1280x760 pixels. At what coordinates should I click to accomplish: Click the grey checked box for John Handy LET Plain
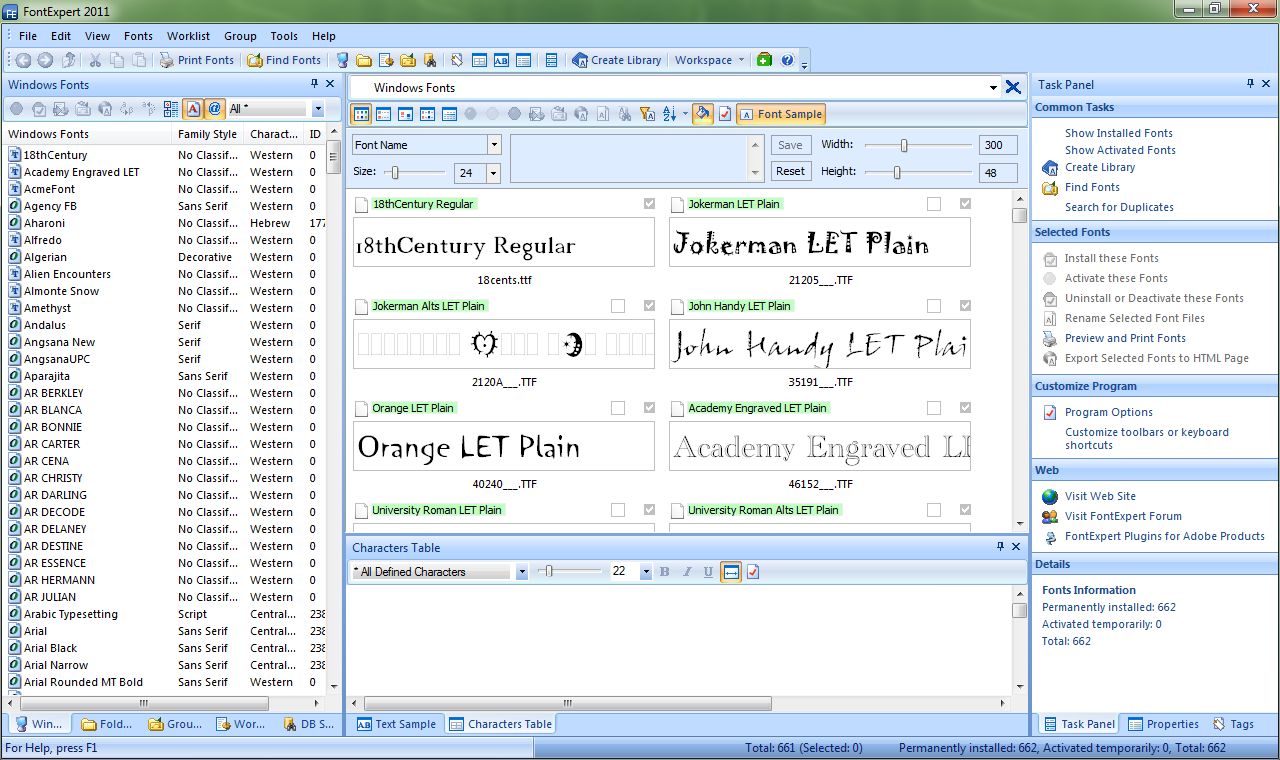[965, 306]
